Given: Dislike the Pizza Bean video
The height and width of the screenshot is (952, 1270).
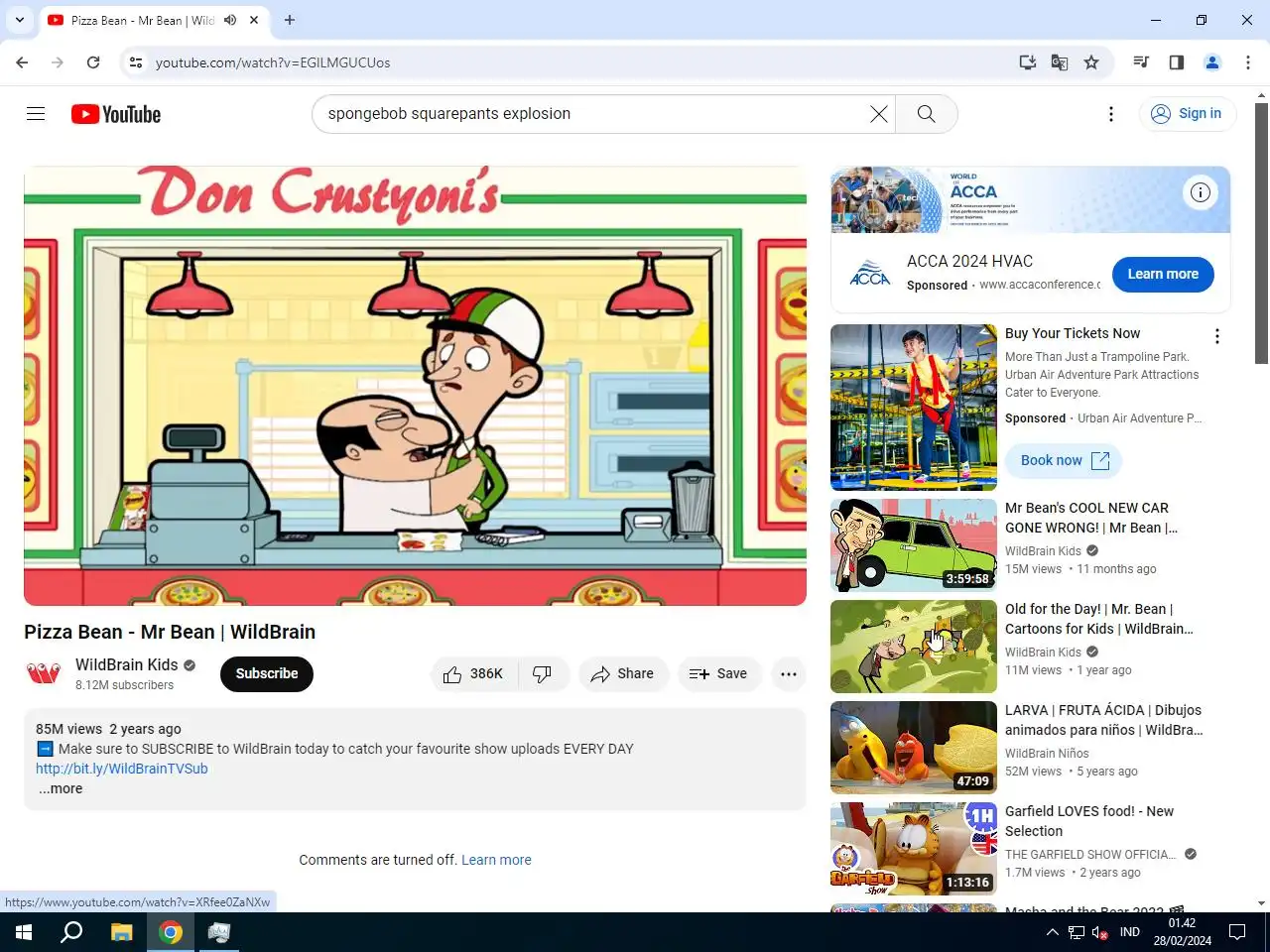Looking at the screenshot, I should point(543,674).
